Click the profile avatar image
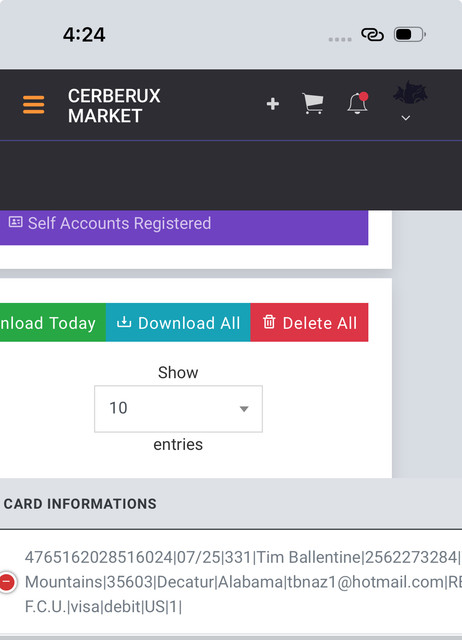Image resolution: width=462 pixels, height=640 pixels. pyautogui.click(x=410, y=93)
